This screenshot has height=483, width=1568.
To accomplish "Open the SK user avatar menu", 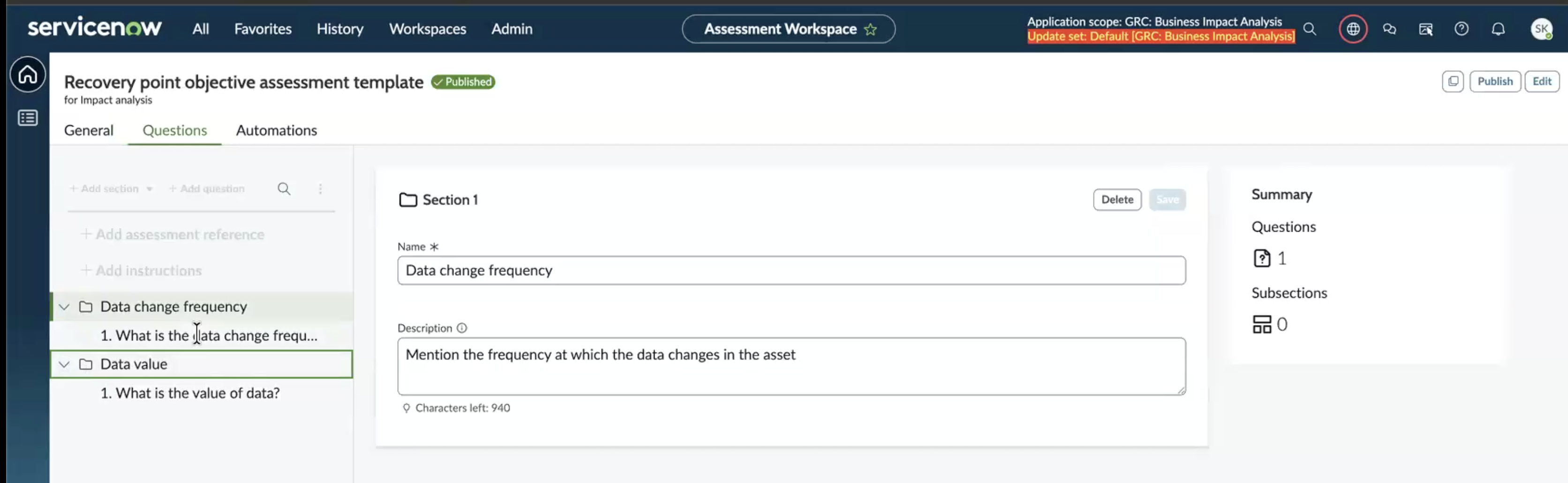I will 1541,29.
